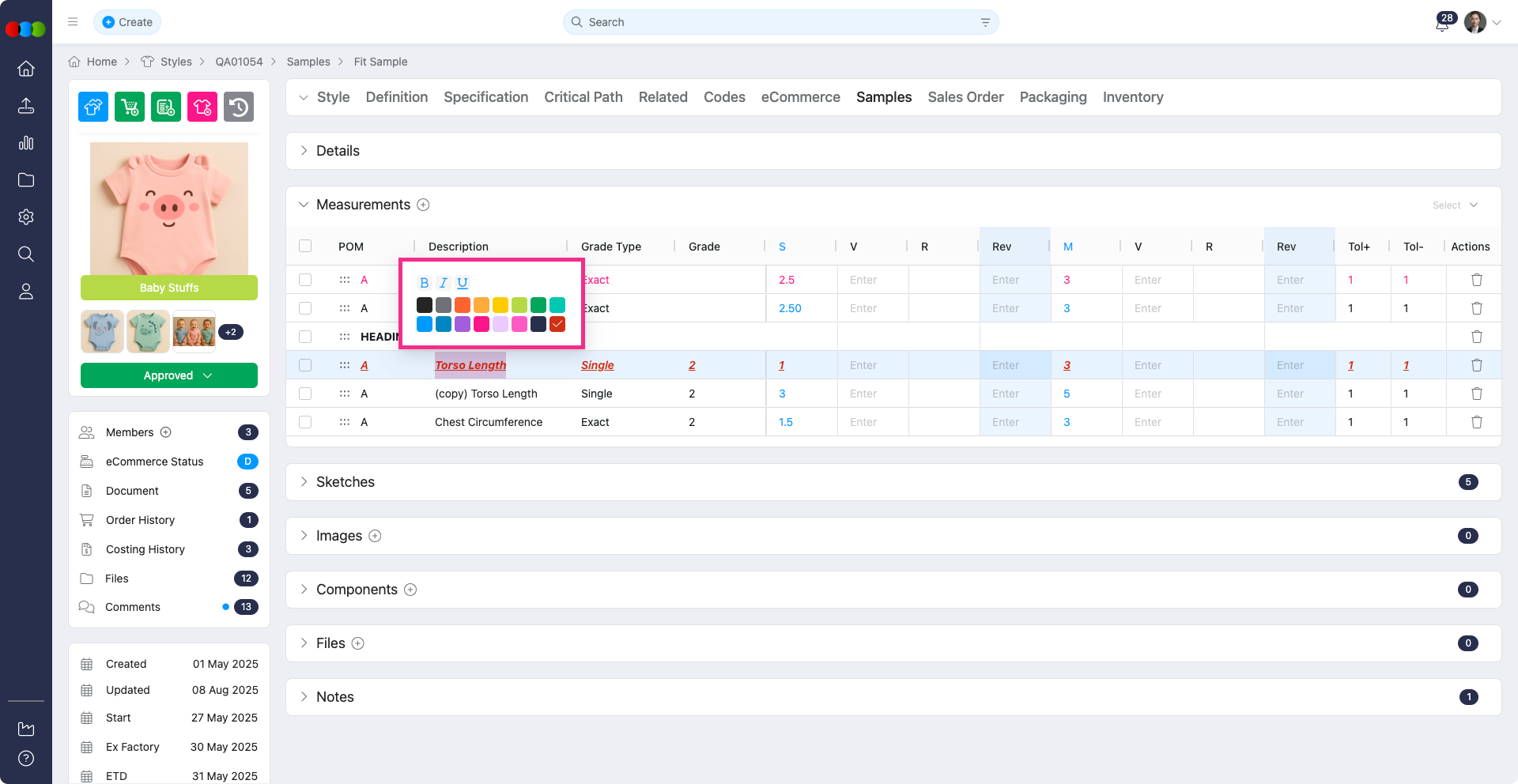Add a member using the plus icon
The width and height of the screenshot is (1518, 784).
(166, 432)
